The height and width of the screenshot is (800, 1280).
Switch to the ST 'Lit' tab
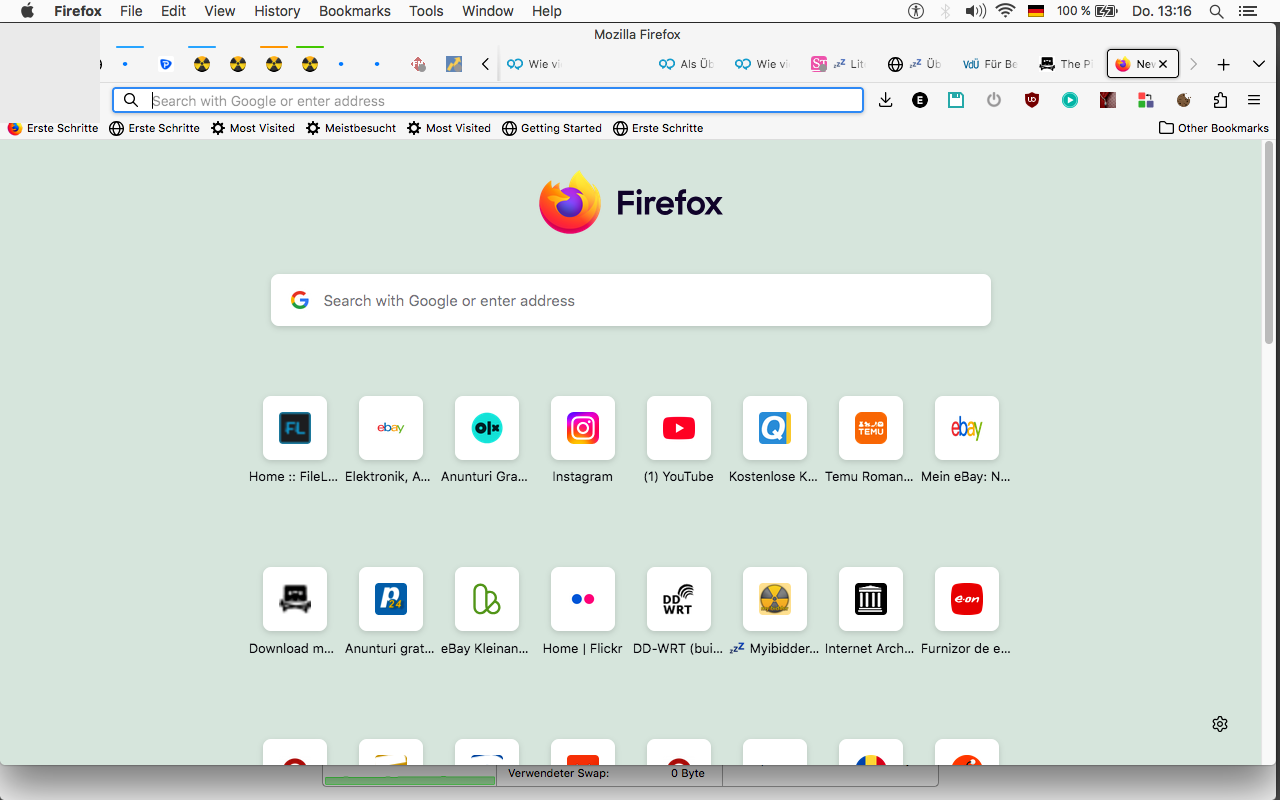837,64
